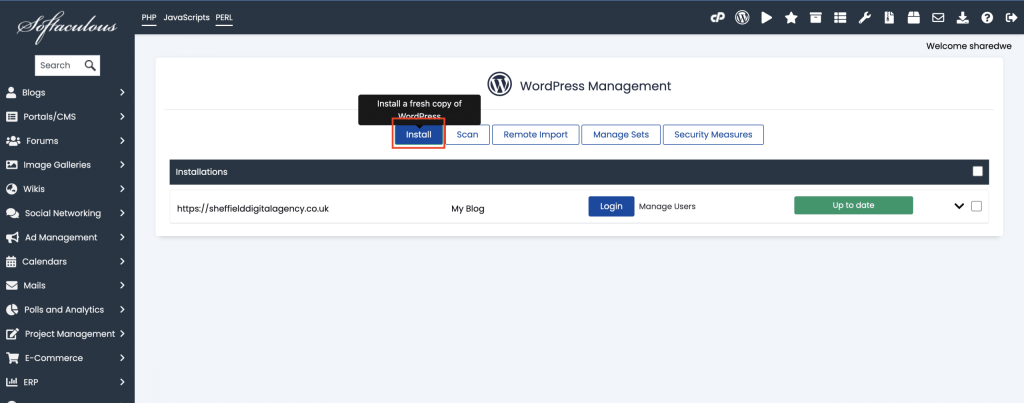Click the Security Measures button
This screenshot has width=1024, height=403.
pos(713,135)
